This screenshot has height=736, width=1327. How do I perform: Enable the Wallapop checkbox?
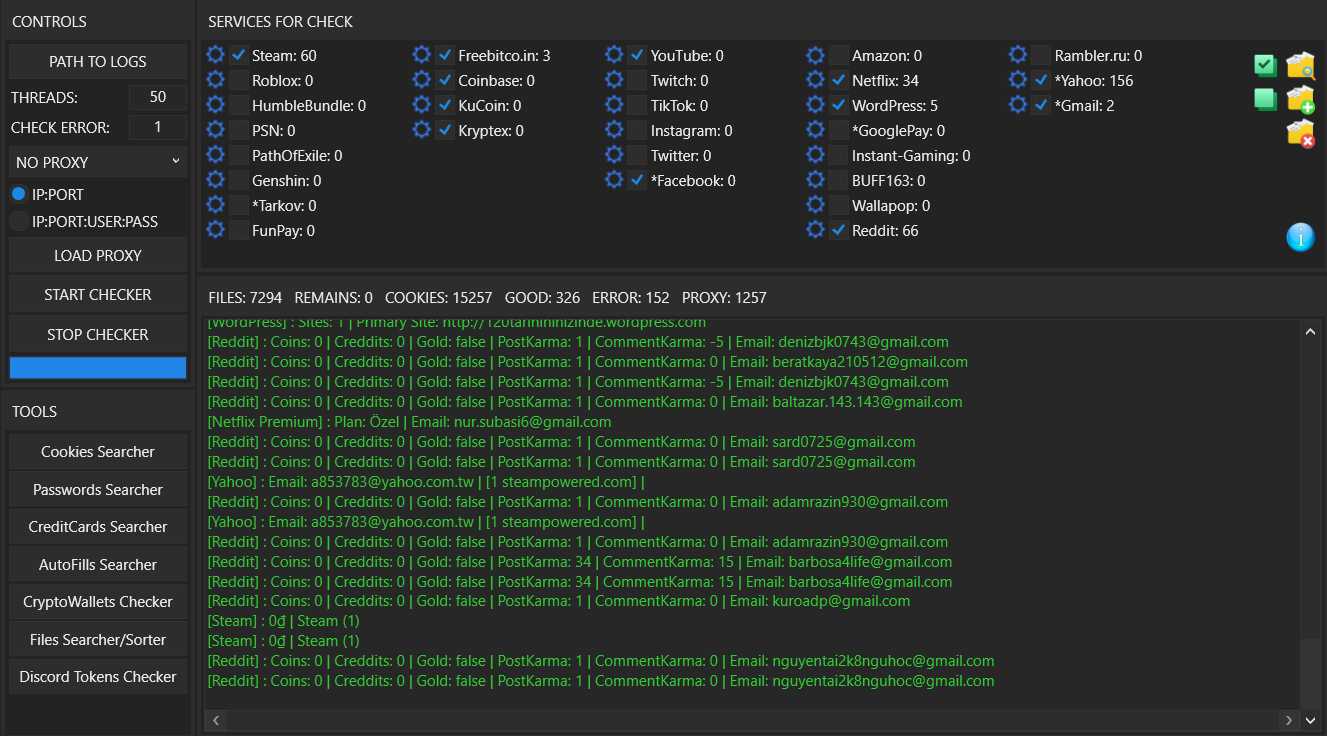[839, 205]
